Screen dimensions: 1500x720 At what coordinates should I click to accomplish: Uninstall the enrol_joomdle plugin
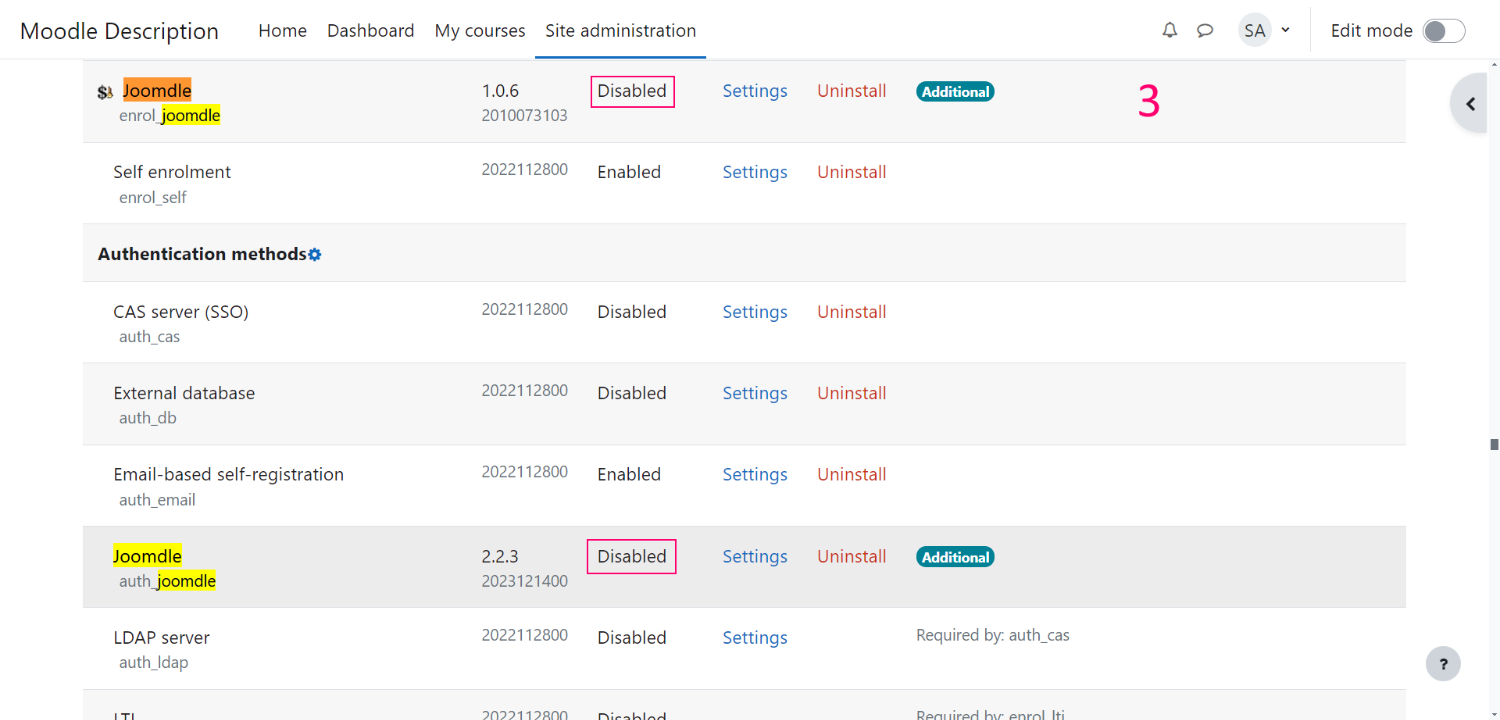(x=852, y=91)
